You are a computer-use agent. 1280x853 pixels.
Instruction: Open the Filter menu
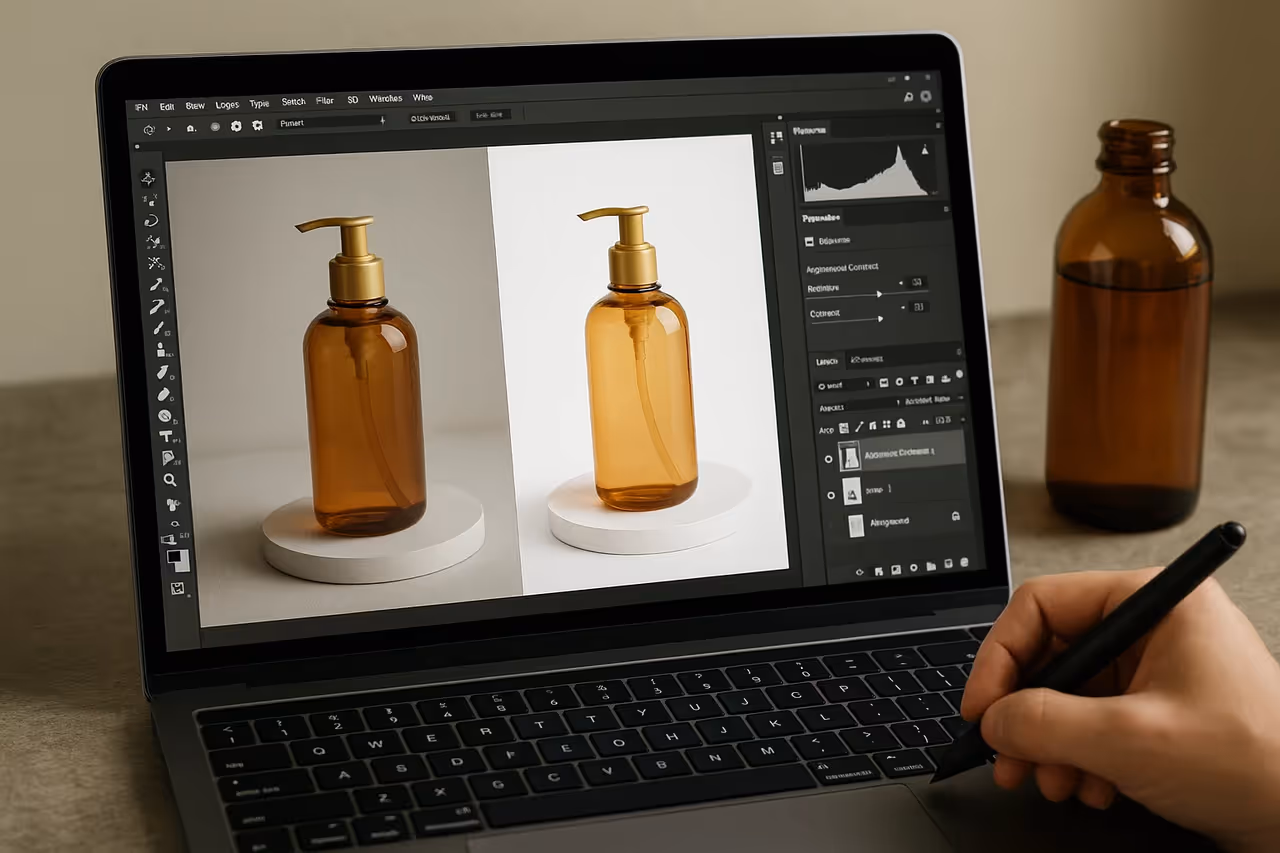click(x=324, y=99)
